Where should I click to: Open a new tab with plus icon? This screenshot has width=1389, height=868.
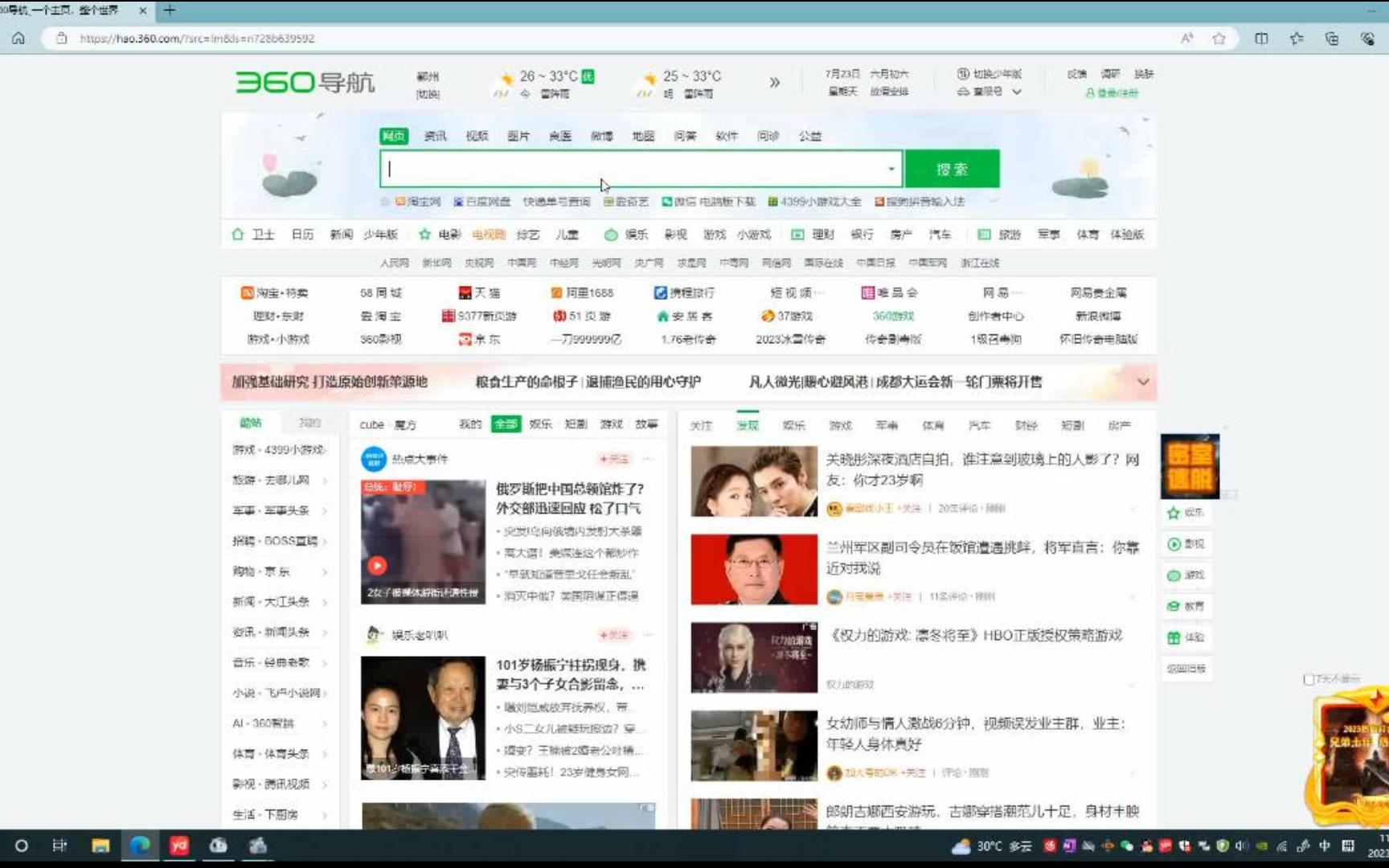[169, 10]
